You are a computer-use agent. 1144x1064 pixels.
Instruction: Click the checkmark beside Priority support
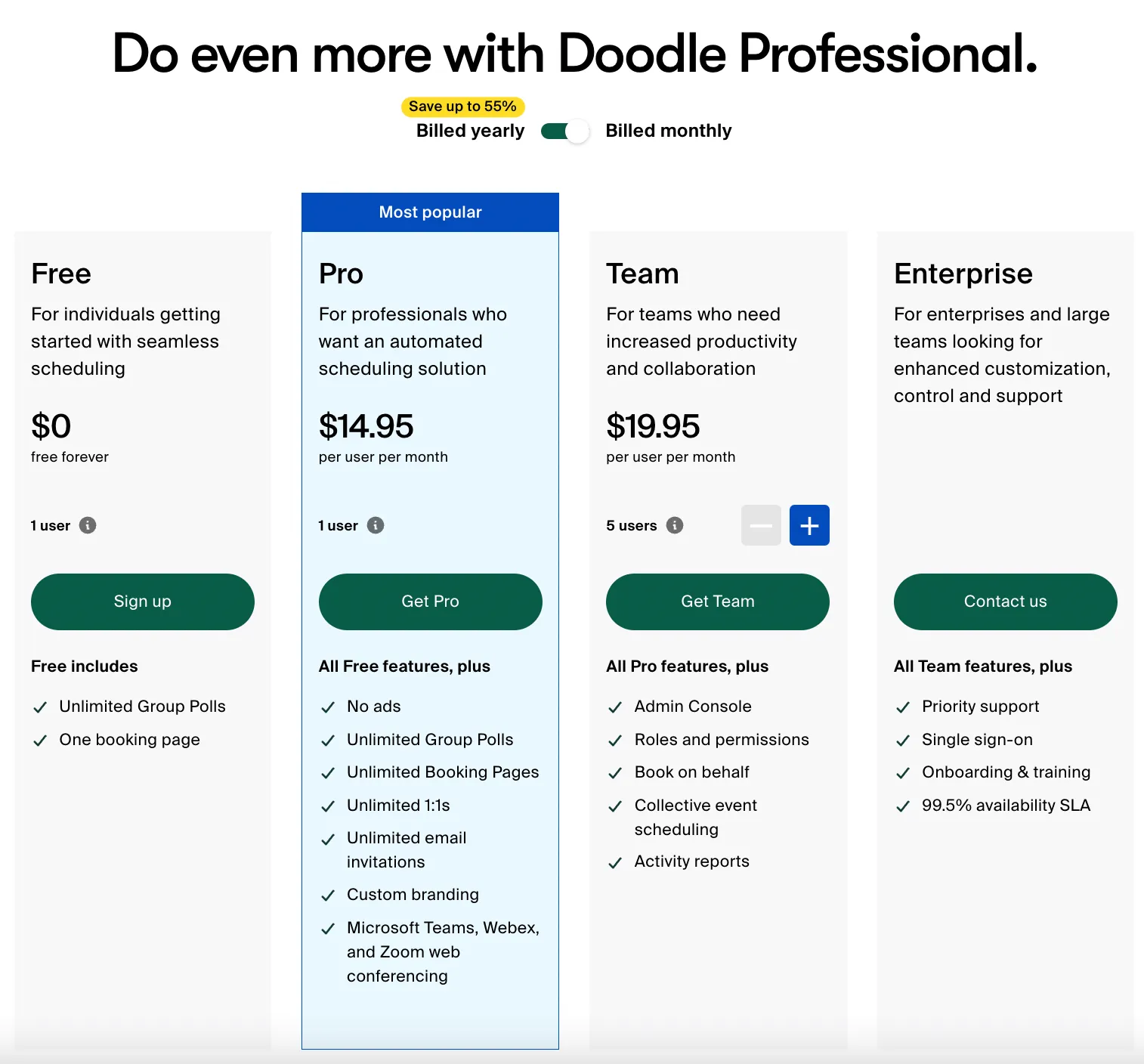tap(903, 707)
